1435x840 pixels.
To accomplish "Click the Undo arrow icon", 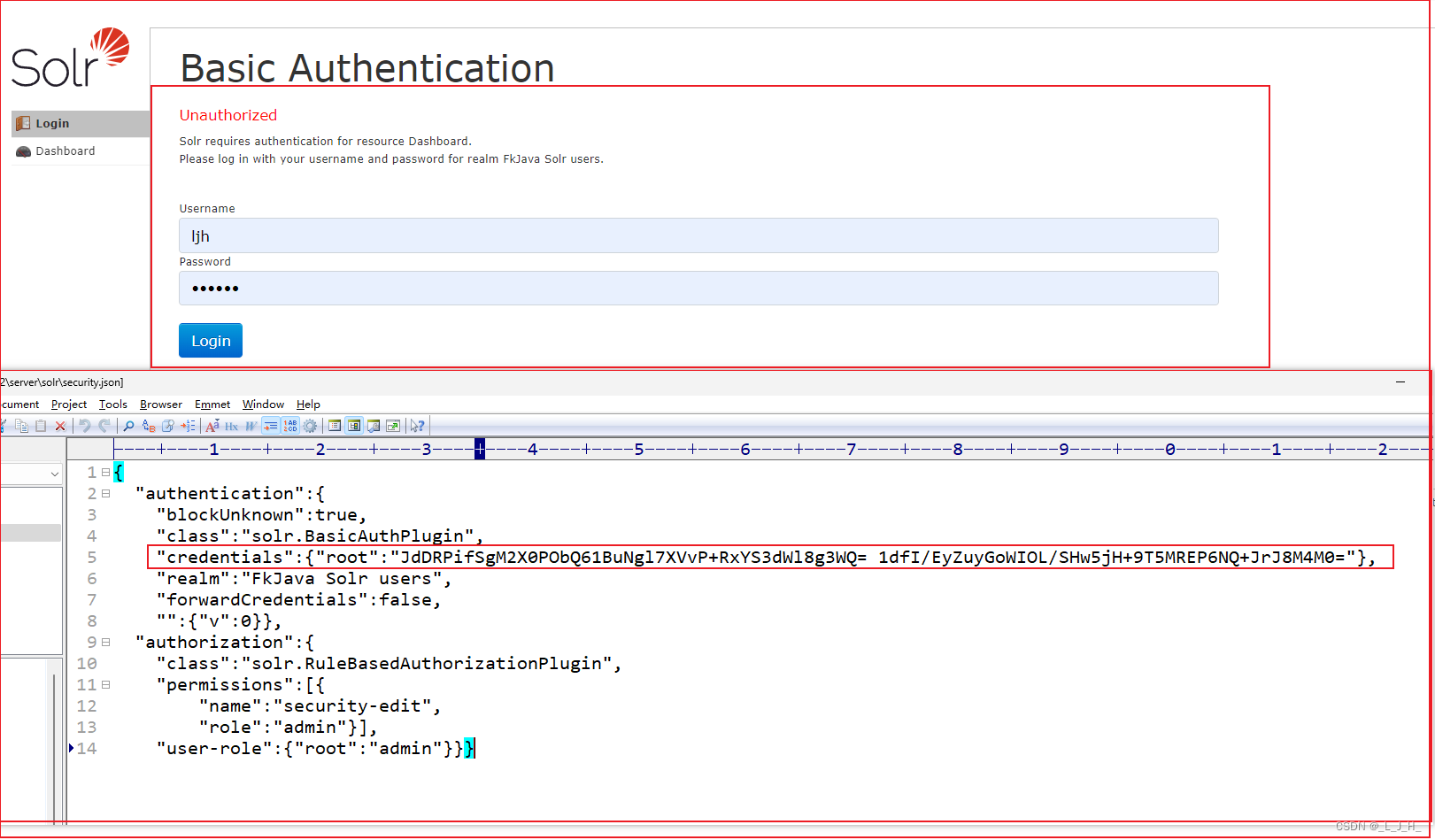I will click(x=85, y=426).
